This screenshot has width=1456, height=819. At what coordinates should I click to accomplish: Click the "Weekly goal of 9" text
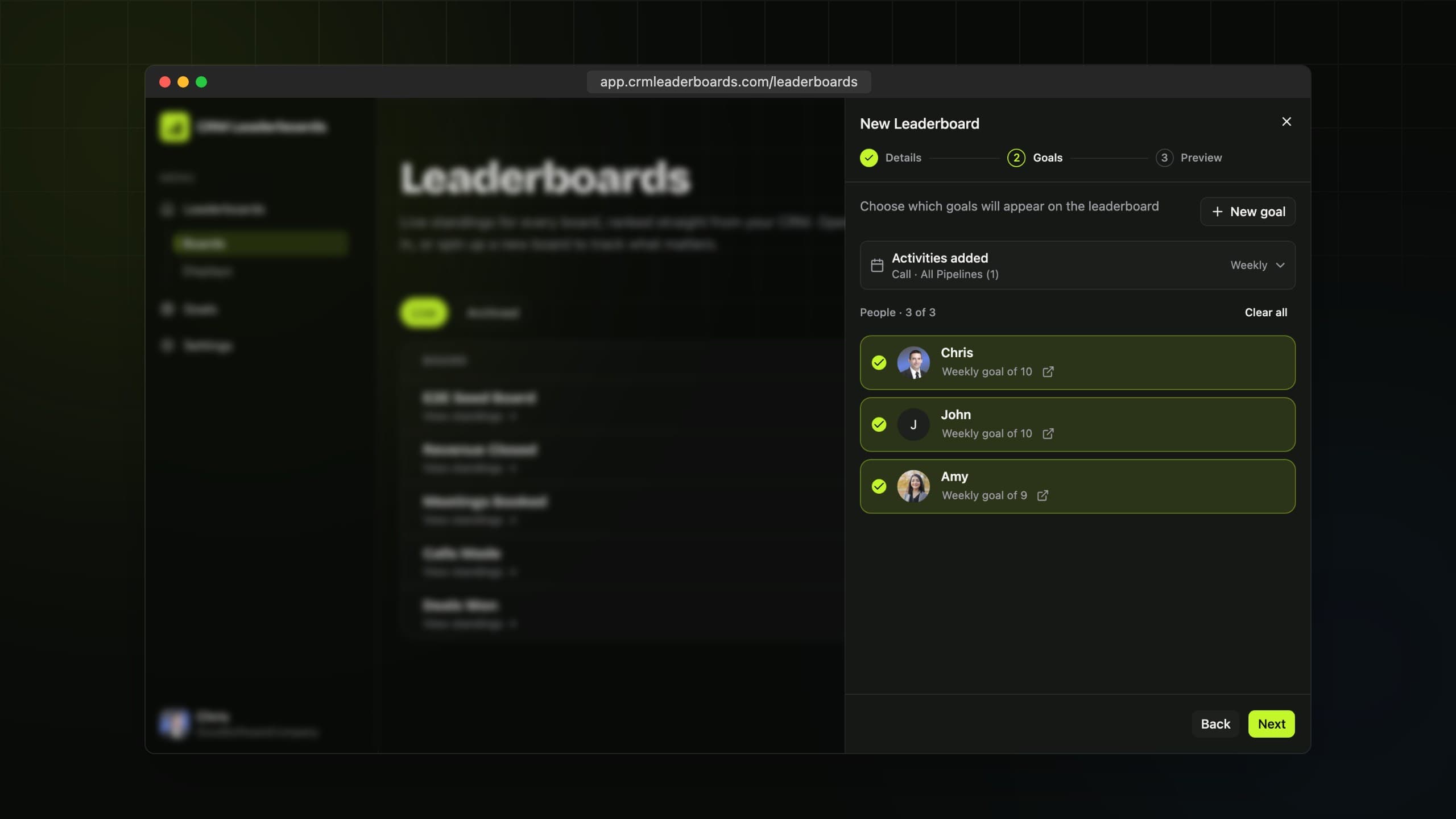click(985, 495)
